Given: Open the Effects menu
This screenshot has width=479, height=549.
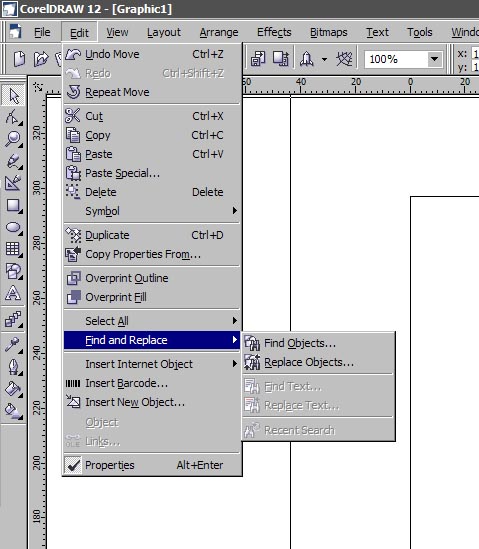Looking at the screenshot, I should pos(274,32).
